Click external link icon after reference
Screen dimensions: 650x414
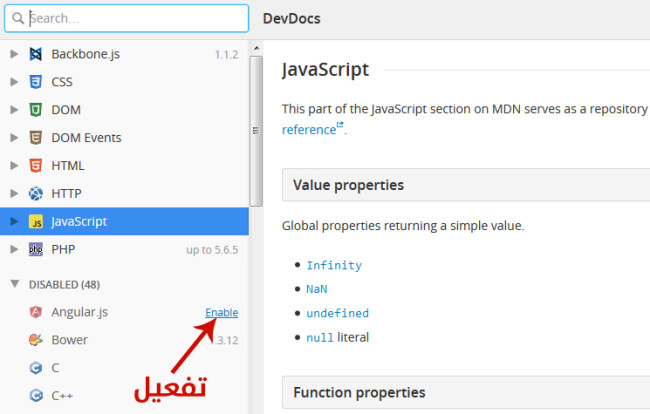(x=340, y=125)
